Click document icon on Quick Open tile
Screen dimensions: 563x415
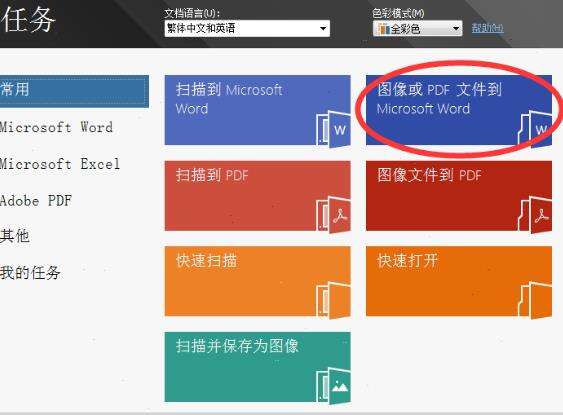click(535, 300)
